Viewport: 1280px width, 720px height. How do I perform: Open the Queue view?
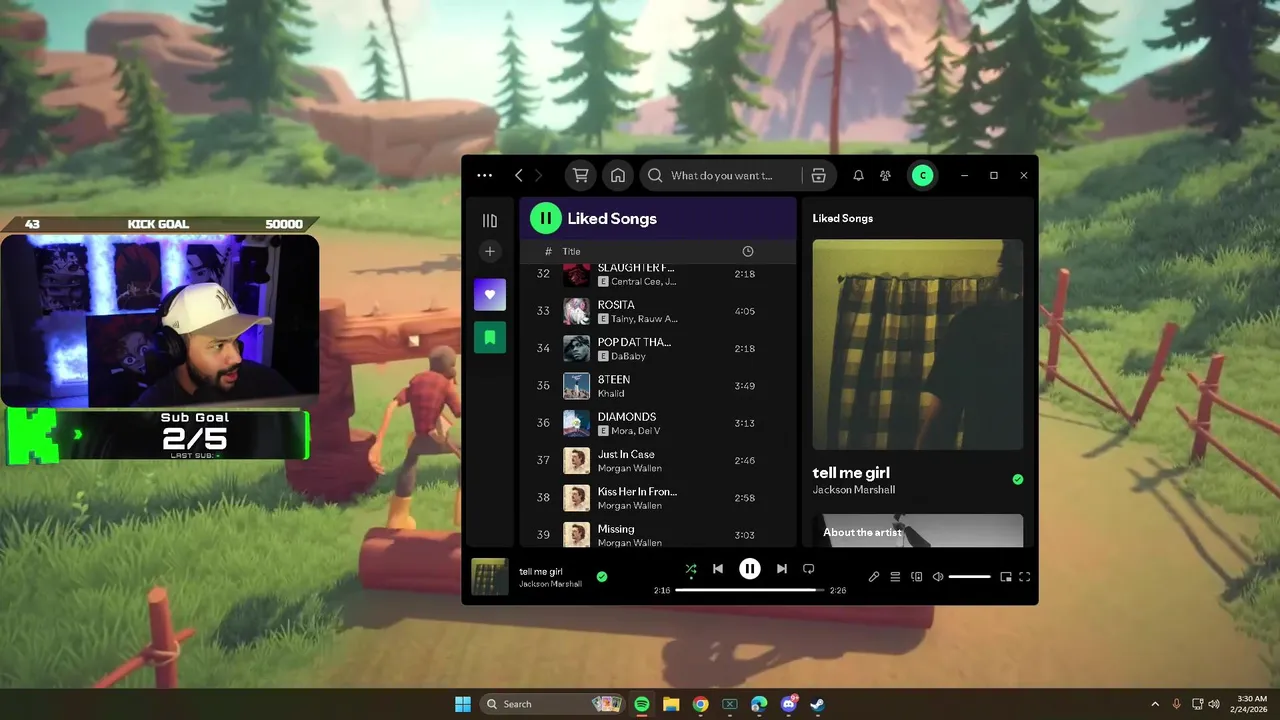point(895,577)
